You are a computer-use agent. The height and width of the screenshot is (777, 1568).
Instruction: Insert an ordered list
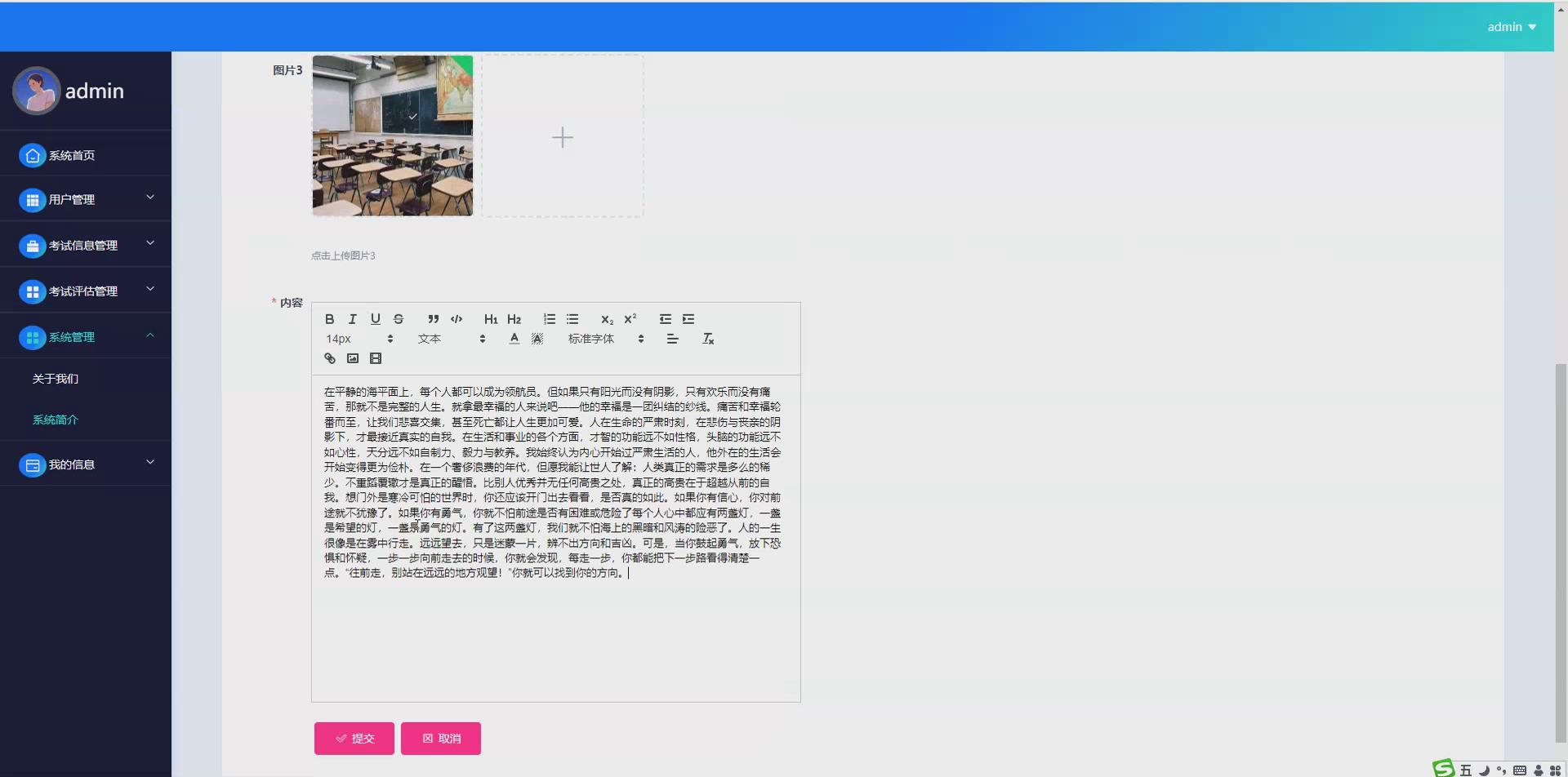pos(550,319)
